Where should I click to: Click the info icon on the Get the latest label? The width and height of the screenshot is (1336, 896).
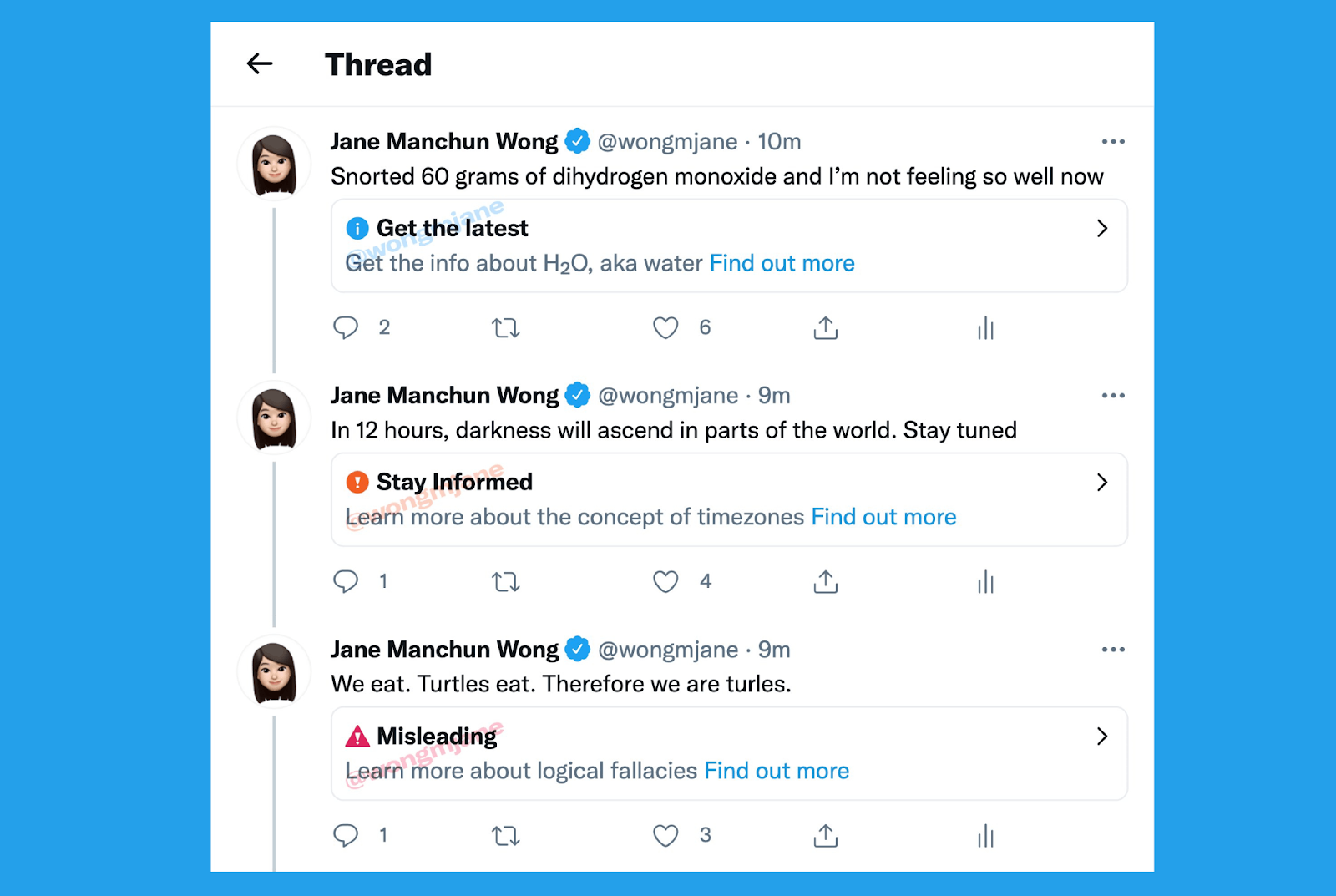[357, 227]
